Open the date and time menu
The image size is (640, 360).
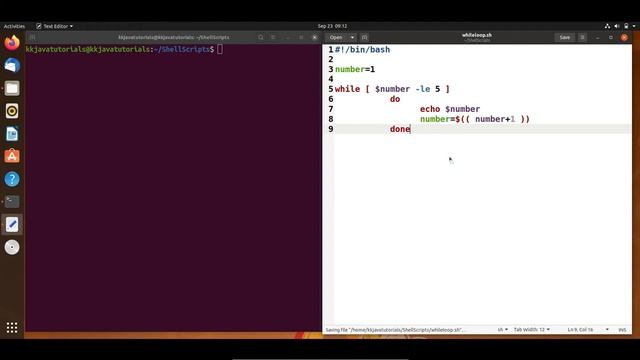point(332,26)
